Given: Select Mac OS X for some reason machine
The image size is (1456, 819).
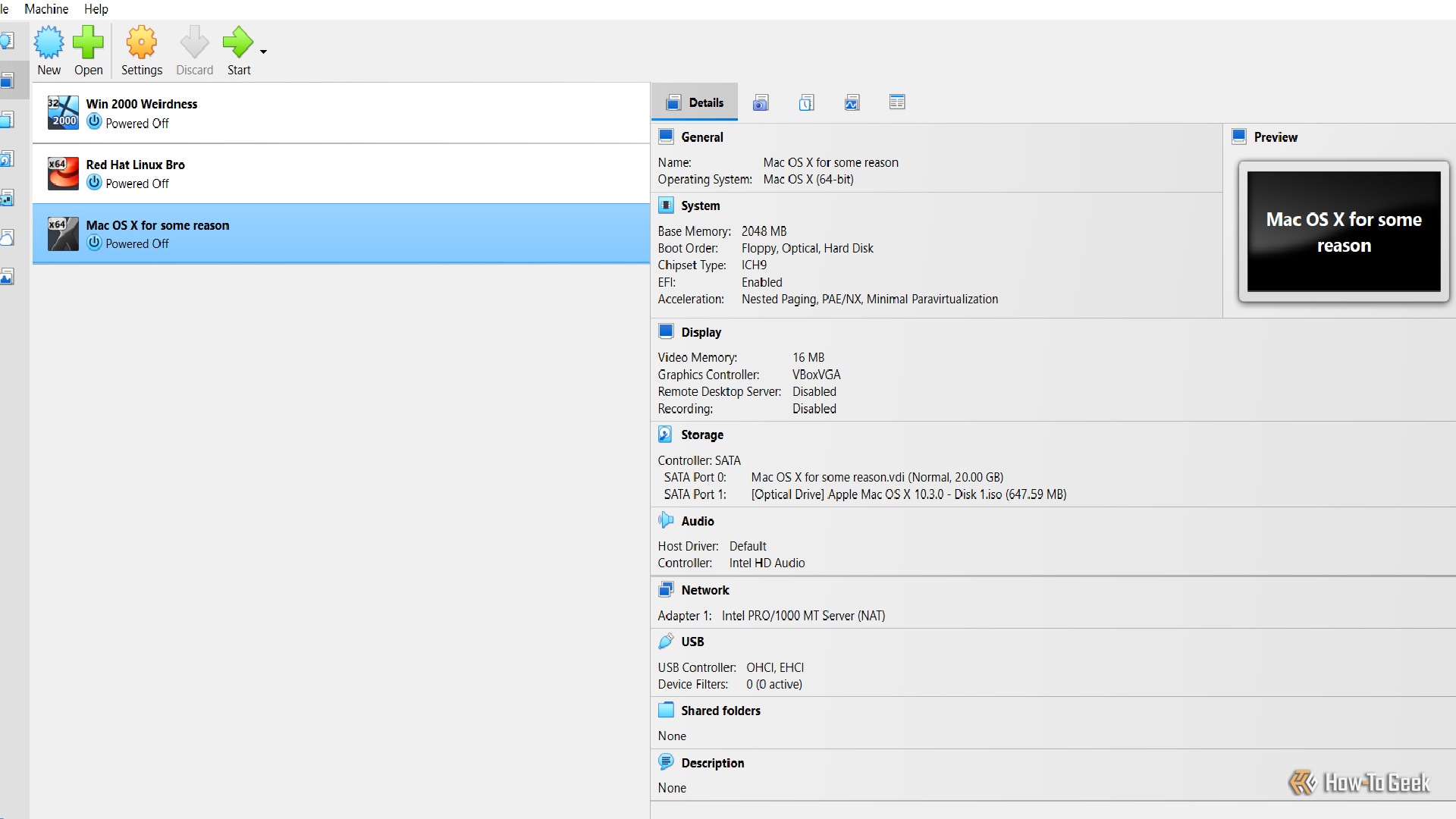Looking at the screenshot, I should (x=341, y=234).
